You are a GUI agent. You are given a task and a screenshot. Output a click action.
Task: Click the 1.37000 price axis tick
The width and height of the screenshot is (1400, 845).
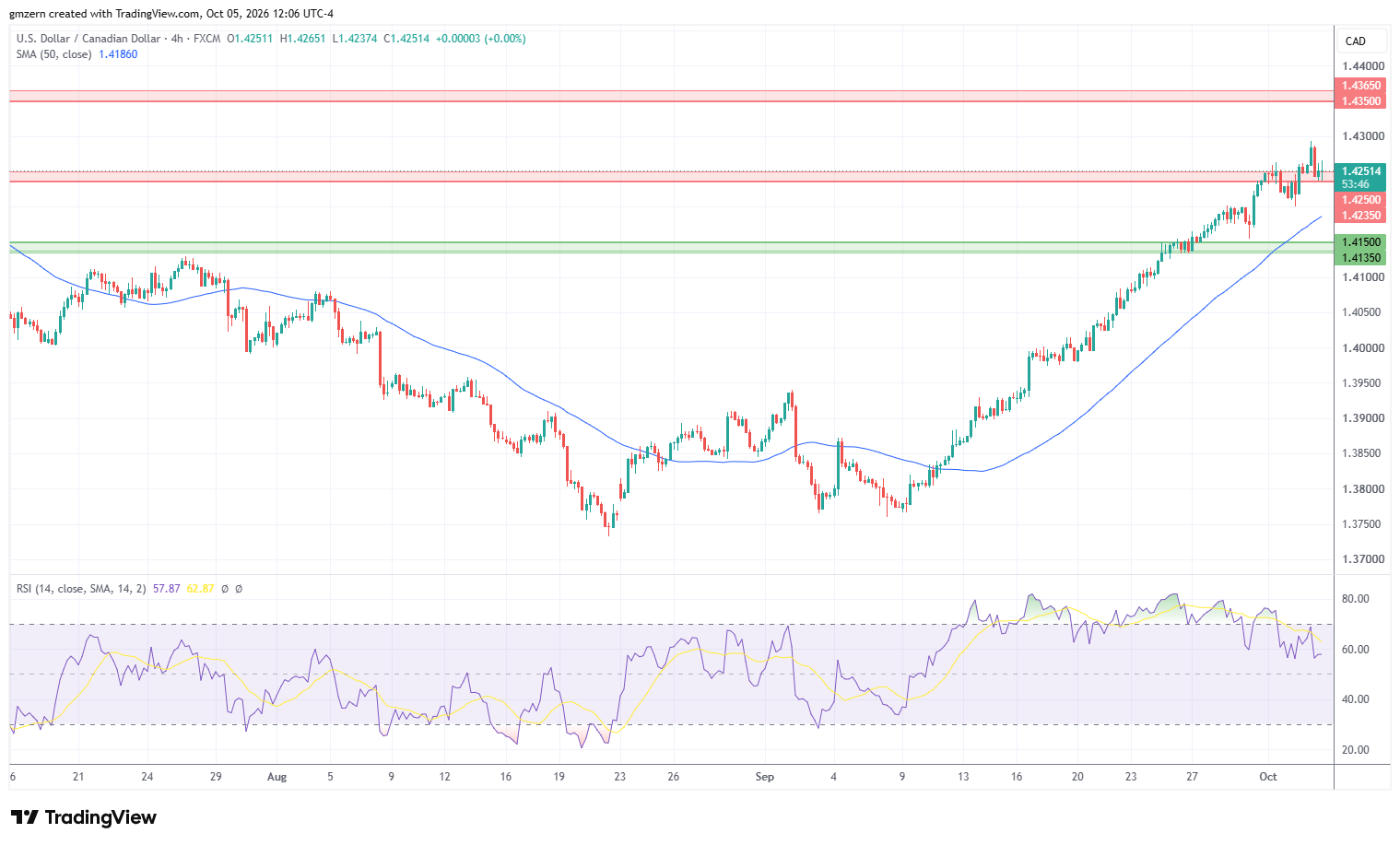tap(1362, 559)
